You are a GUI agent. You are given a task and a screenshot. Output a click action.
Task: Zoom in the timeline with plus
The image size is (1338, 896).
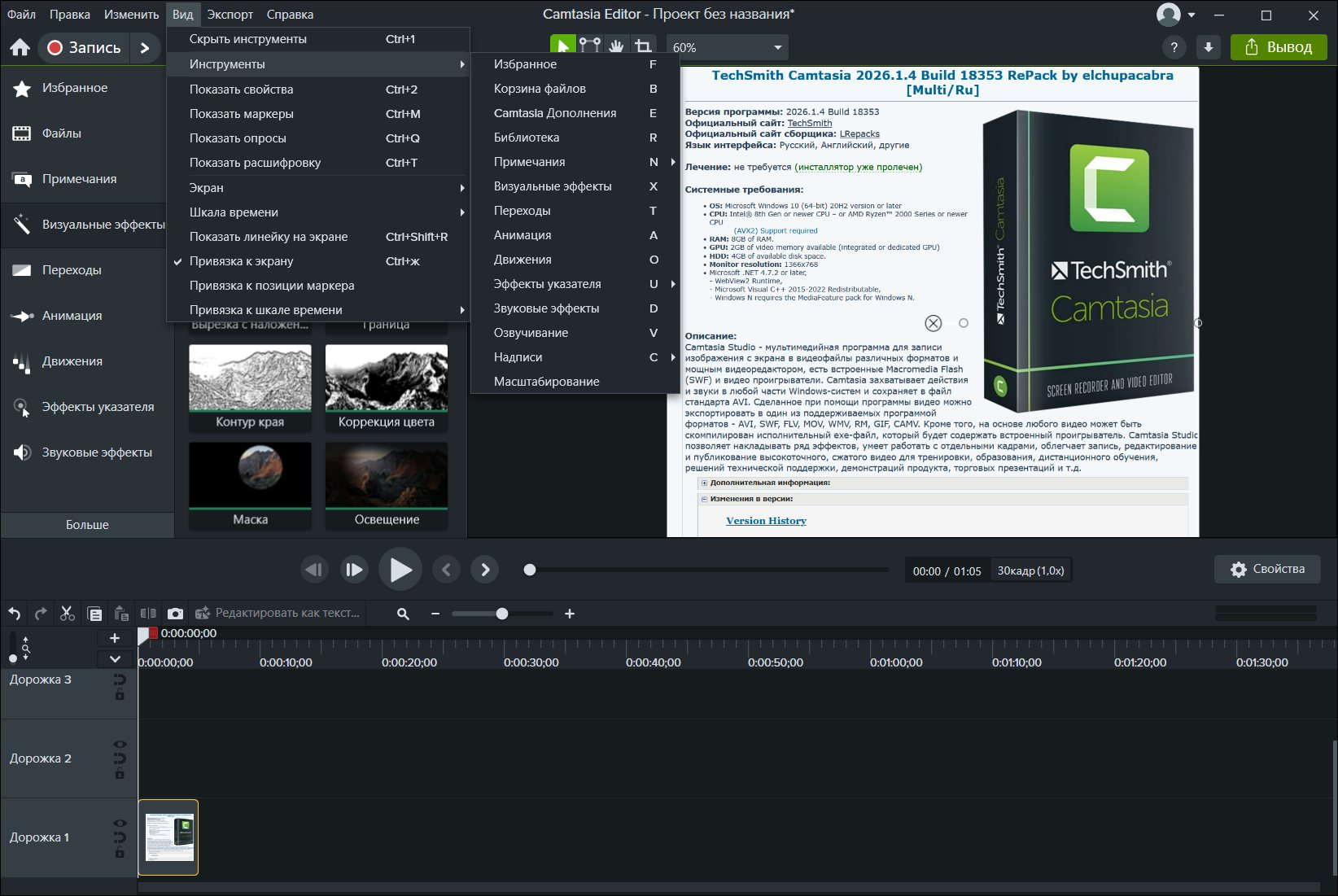point(570,614)
